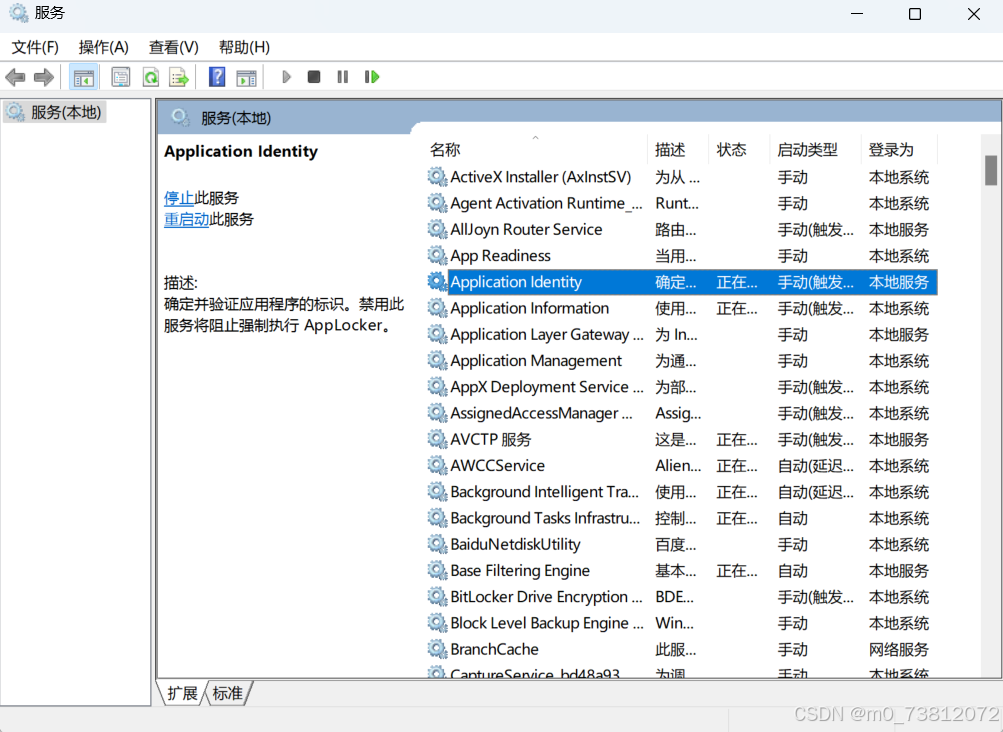Click the Restart Service toolbar icon
Image resolution: width=1003 pixels, height=732 pixels.
(372, 77)
